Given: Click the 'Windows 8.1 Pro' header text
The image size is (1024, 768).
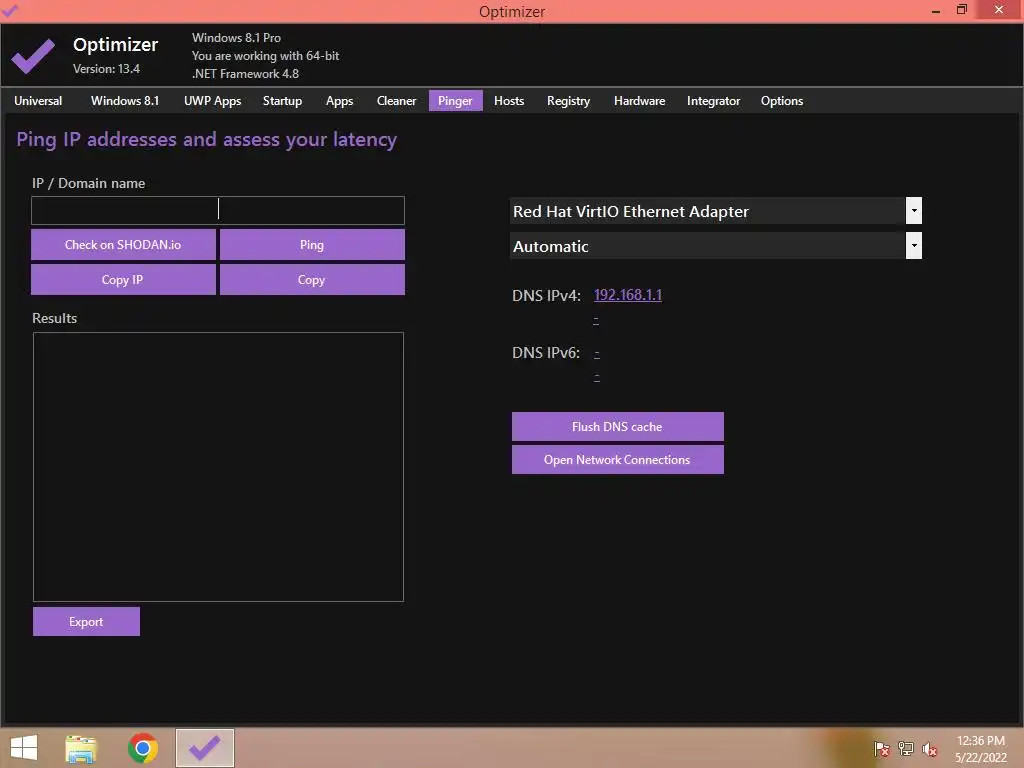Looking at the screenshot, I should 236,38.
